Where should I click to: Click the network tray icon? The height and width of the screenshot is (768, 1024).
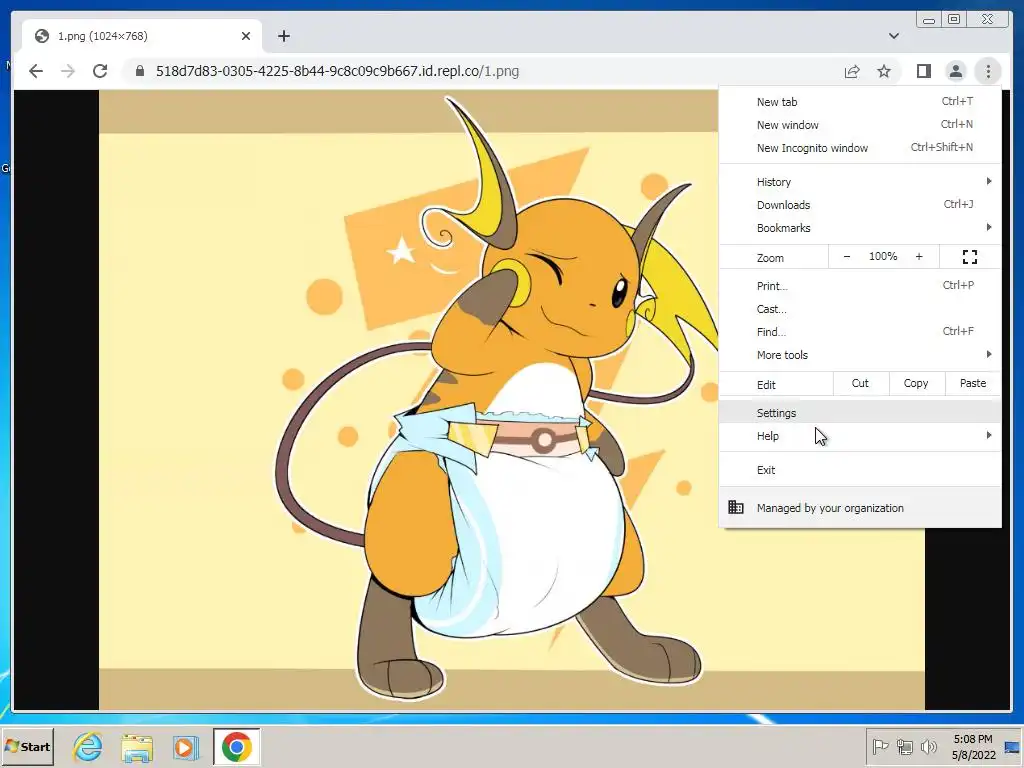(904, 746)
